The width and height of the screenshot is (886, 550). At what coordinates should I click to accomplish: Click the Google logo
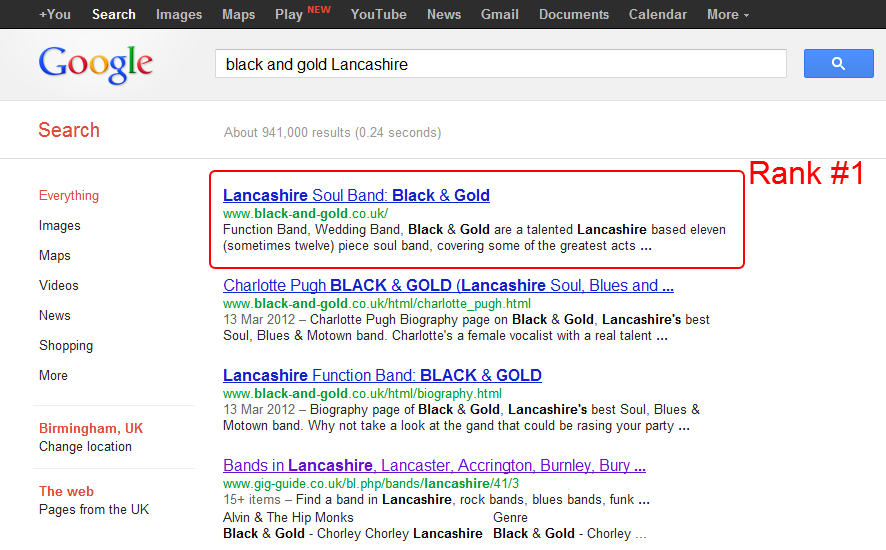[x=95, y=65]
